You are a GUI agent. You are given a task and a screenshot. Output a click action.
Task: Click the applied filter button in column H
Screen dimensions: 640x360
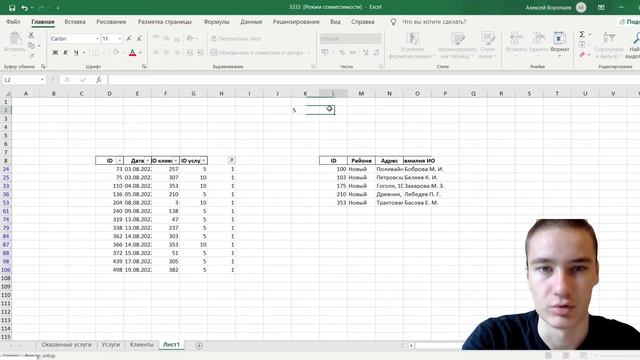point(231,161)
